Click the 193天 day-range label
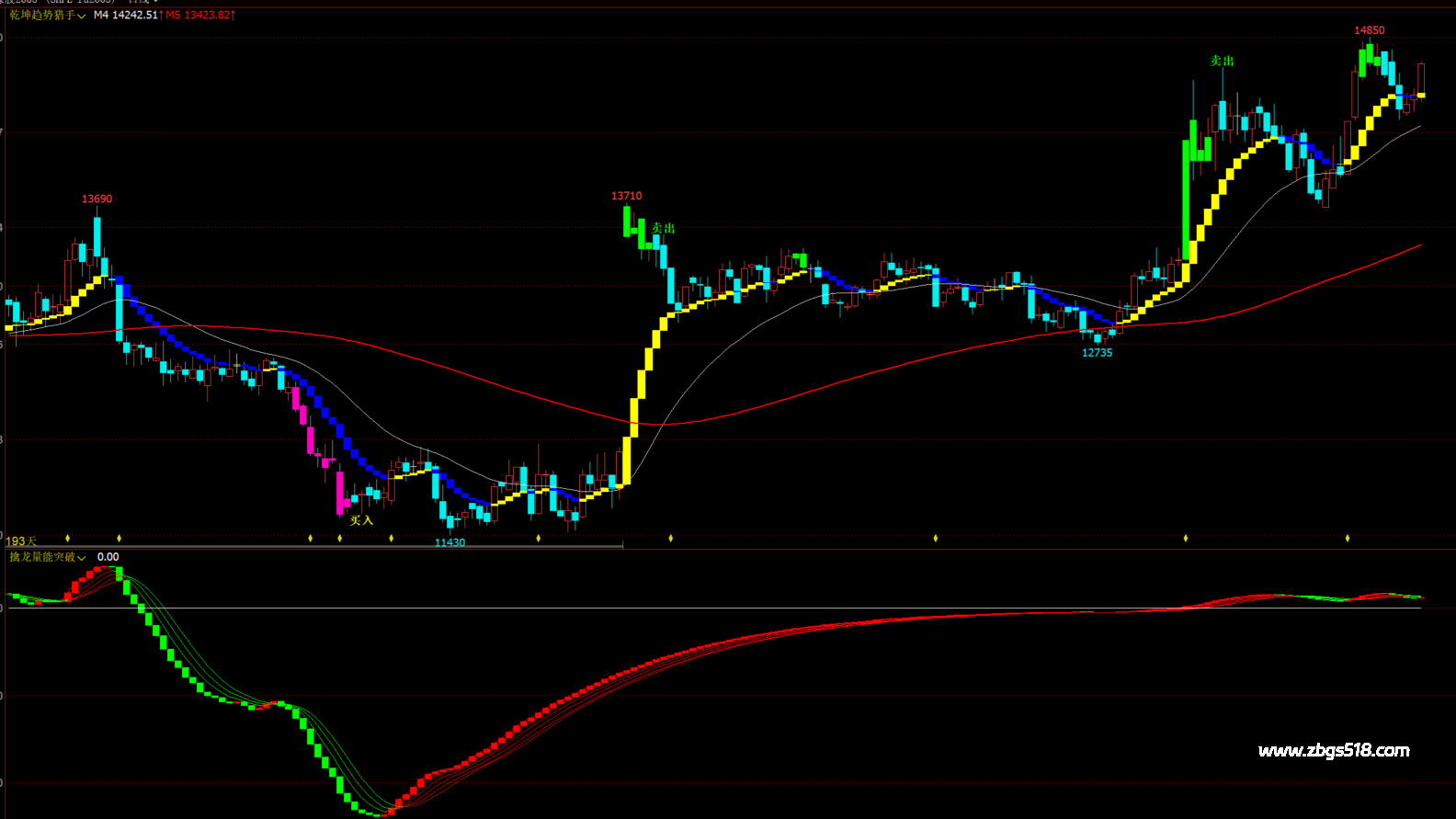Viewport: 1456px width, 819px height. [x=20, y=541]
